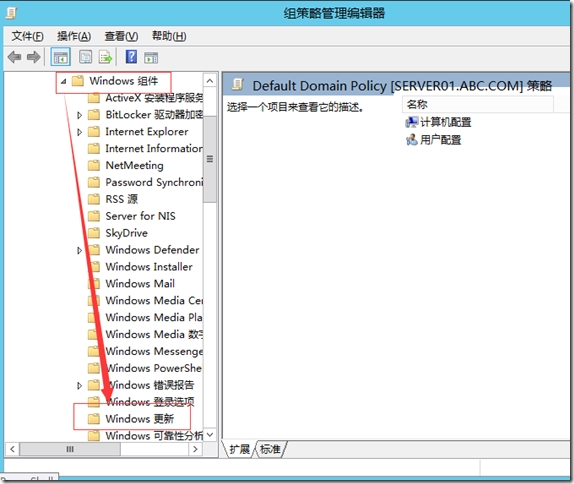Click the tree scroll up arrow
The image size is (574, 484).
coord(210,81)
